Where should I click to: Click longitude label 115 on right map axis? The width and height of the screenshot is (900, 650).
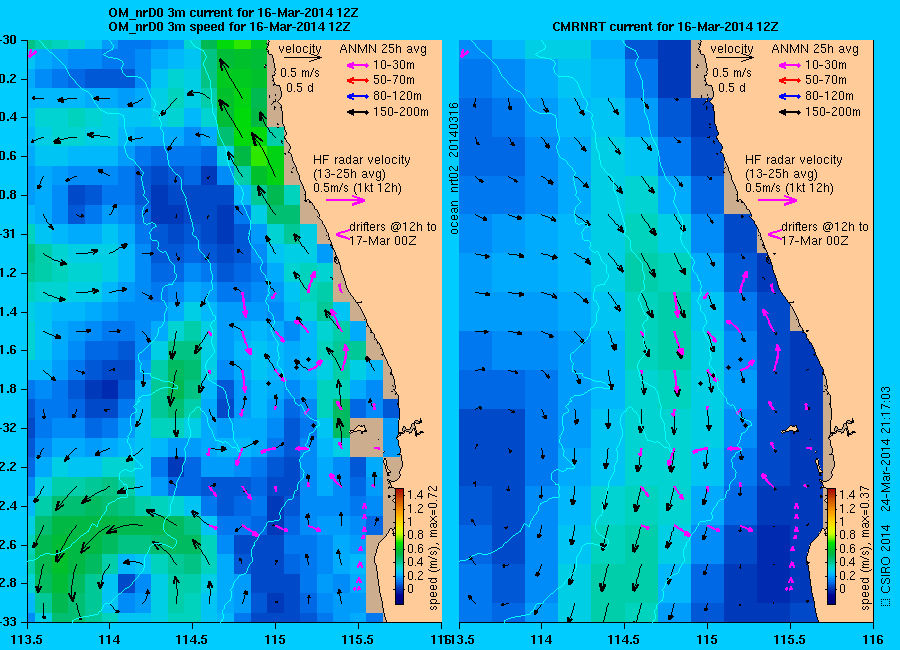point(707,639)
